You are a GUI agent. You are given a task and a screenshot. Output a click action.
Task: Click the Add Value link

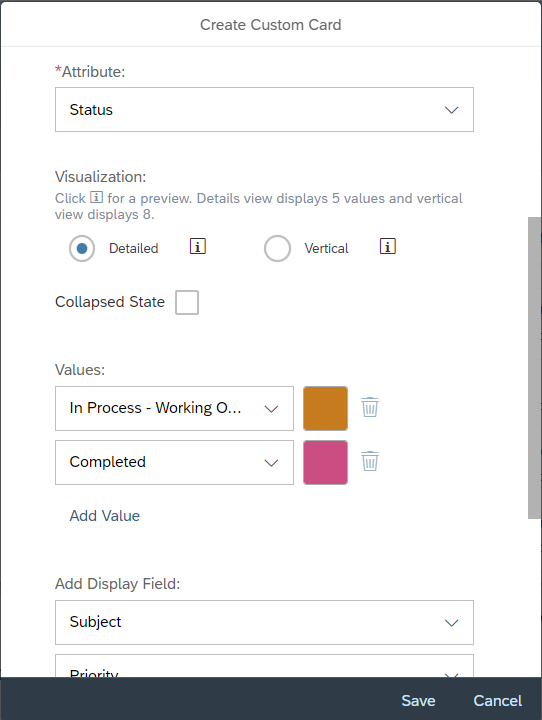(105, 516)
